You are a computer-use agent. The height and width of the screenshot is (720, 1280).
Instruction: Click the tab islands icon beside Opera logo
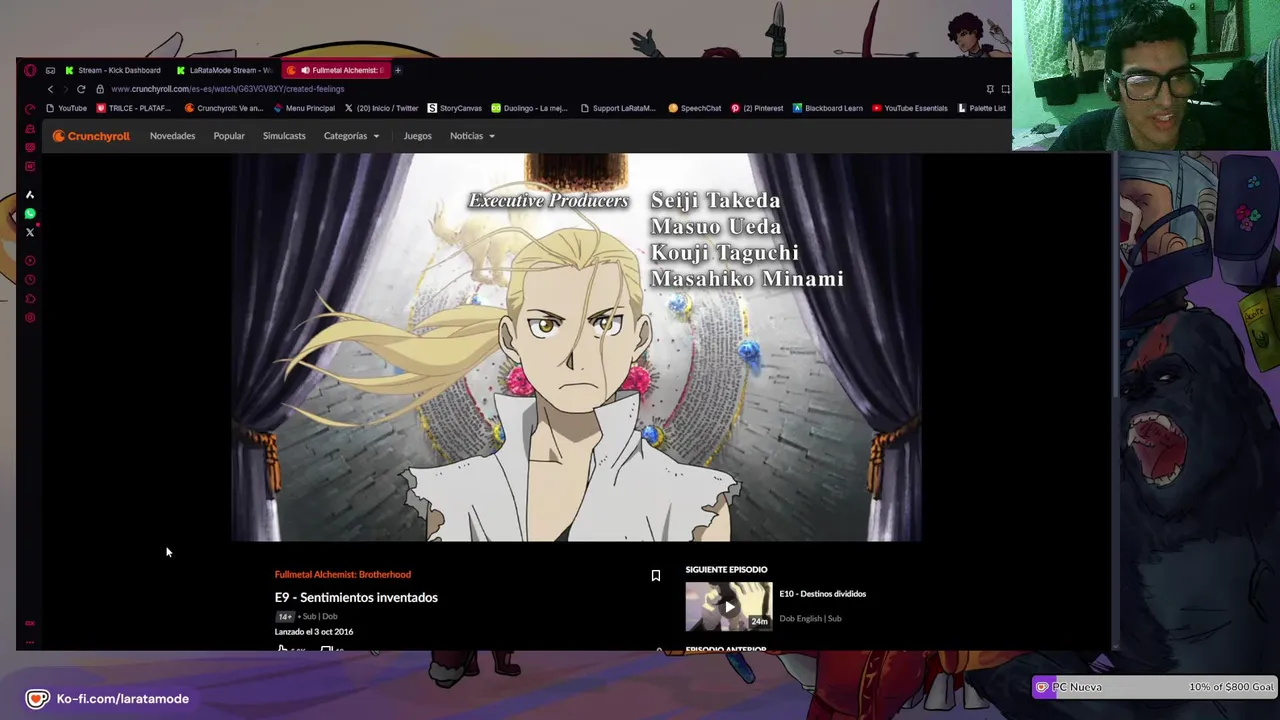(x=50, y=70)
